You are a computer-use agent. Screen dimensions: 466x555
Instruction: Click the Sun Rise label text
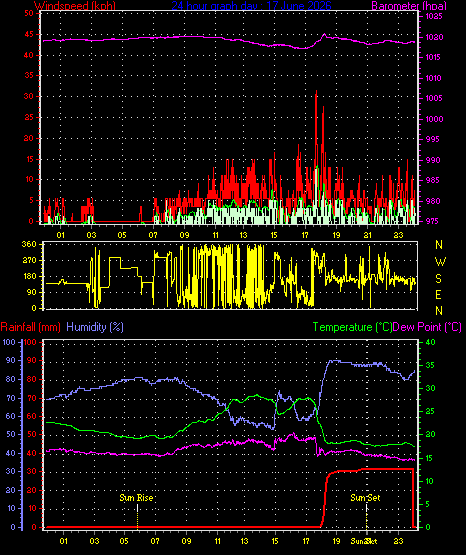point(136,498)
